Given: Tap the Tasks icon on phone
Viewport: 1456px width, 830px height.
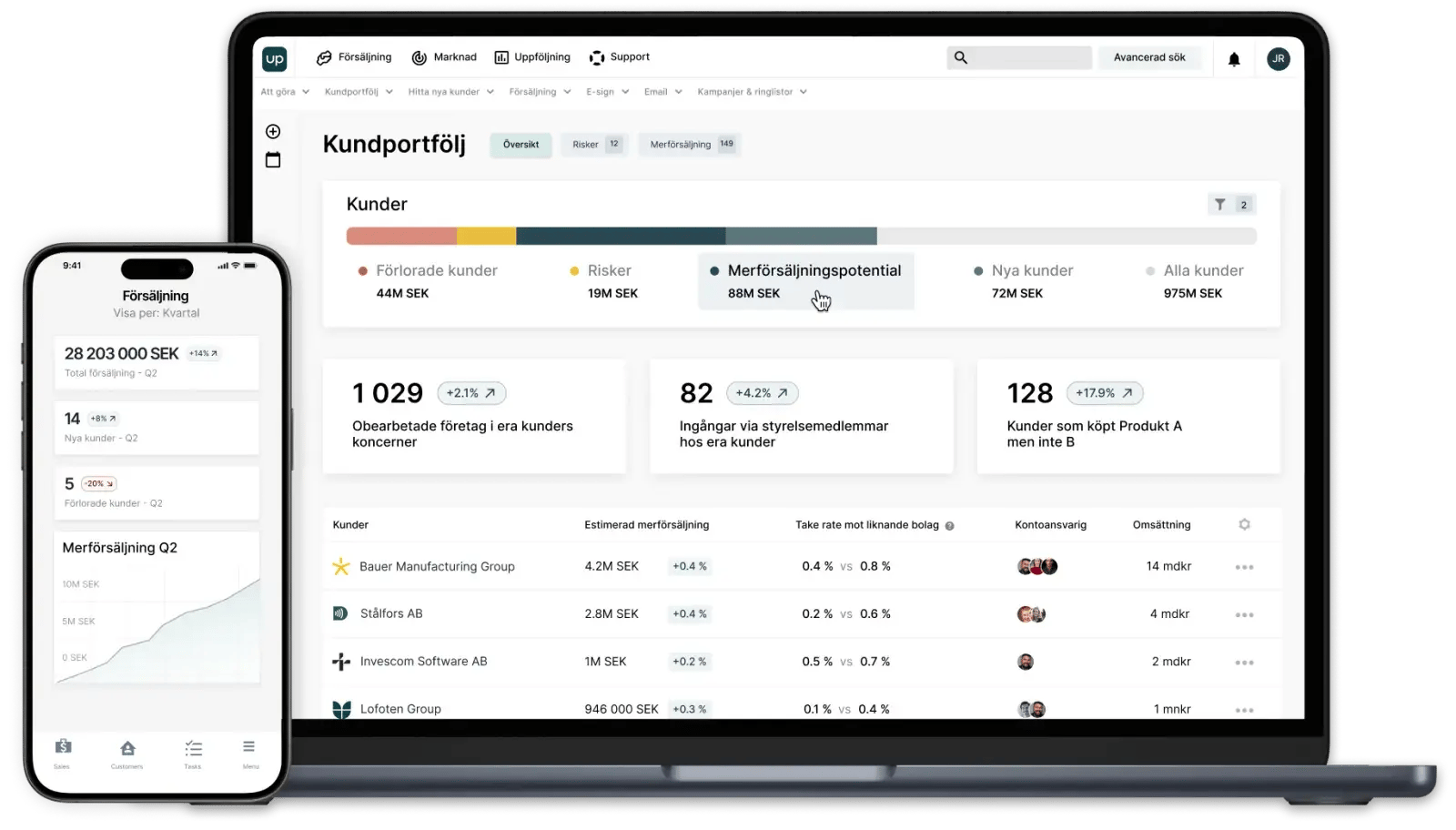Looking at the screenshot, I should [193, 752].
